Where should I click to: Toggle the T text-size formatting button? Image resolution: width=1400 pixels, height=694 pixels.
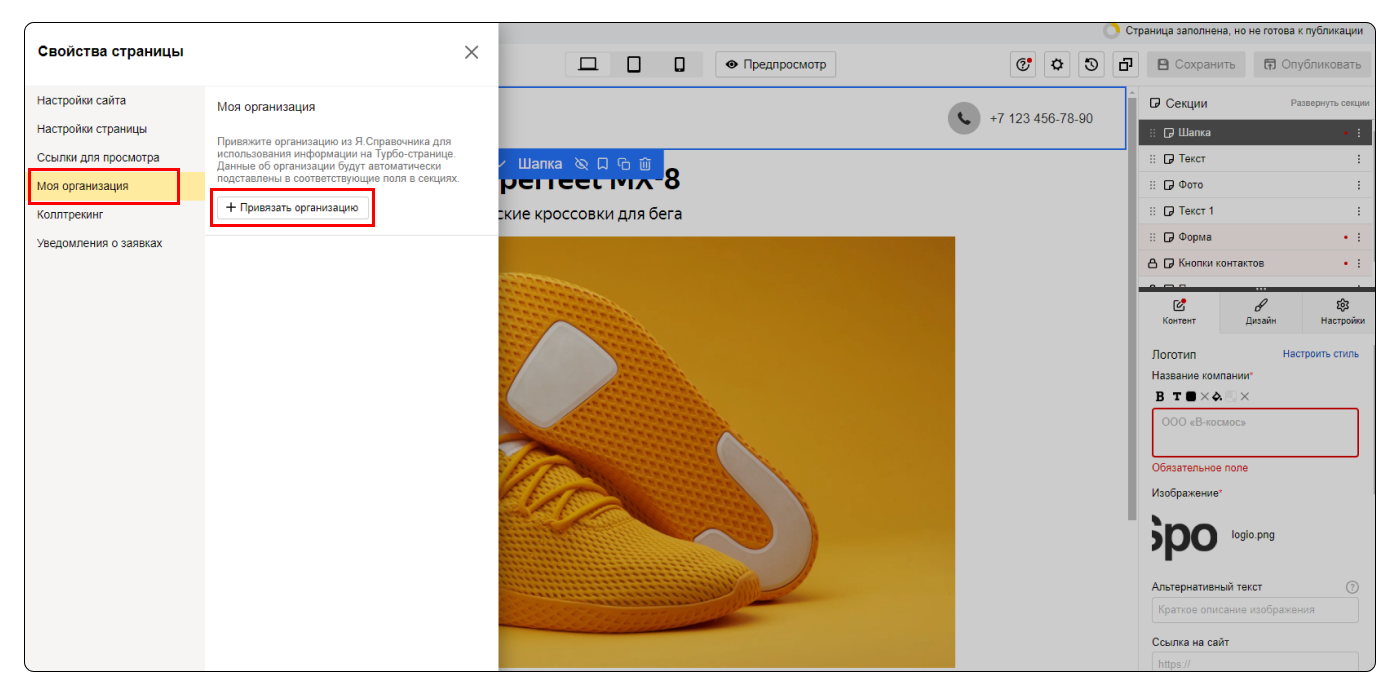tap(1177, 396)
